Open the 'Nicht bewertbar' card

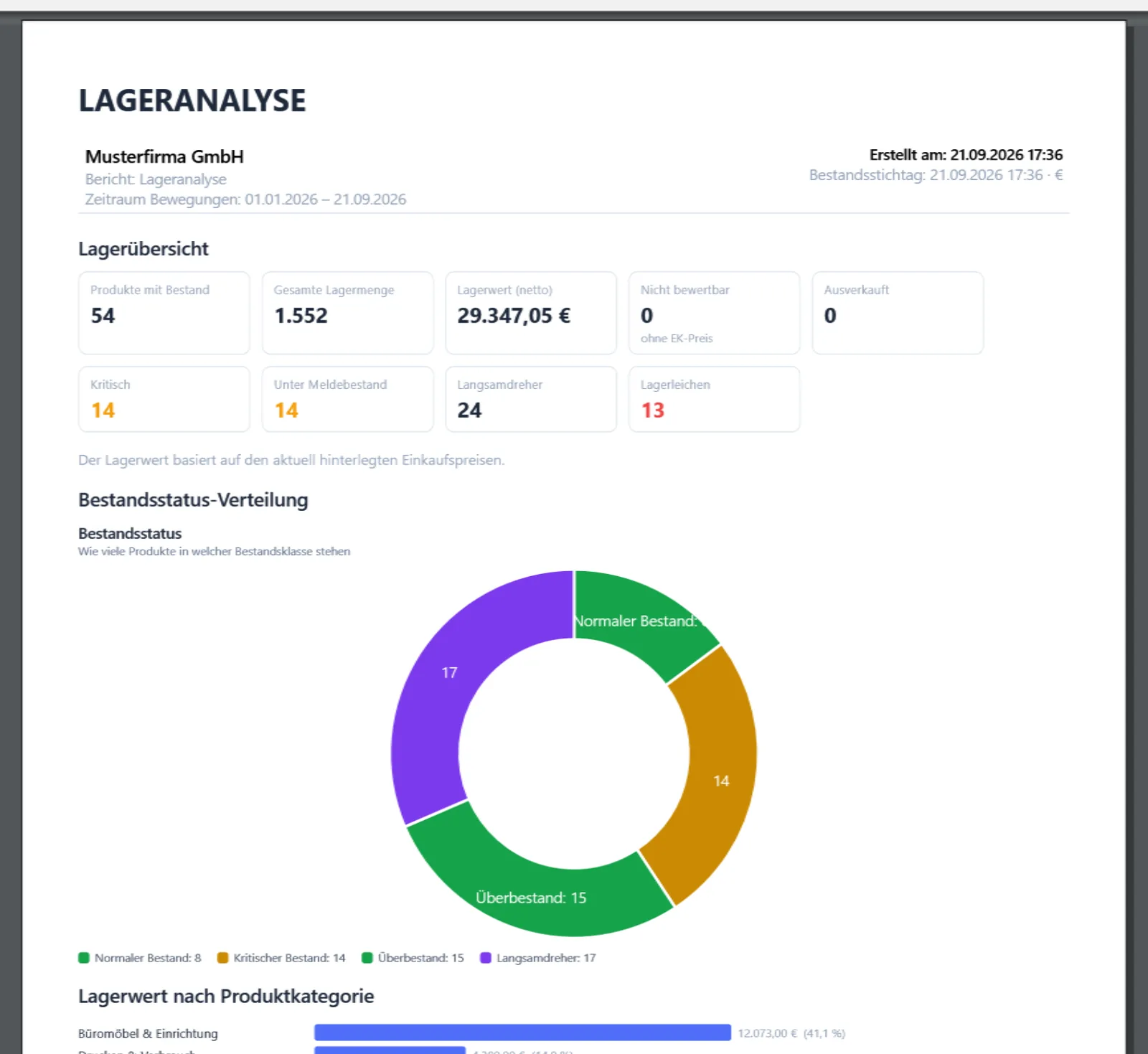(x=714, y=313)
